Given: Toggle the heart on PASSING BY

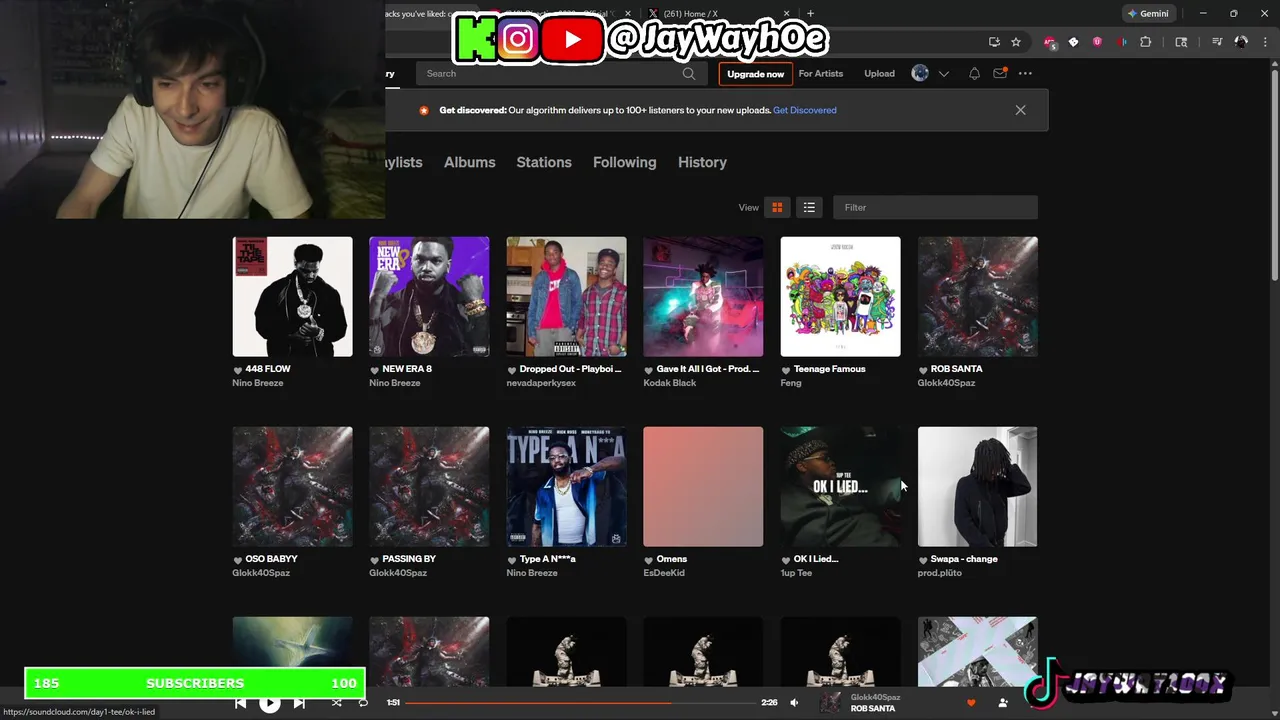Looking at the screenshot, I should click(375, 559).
